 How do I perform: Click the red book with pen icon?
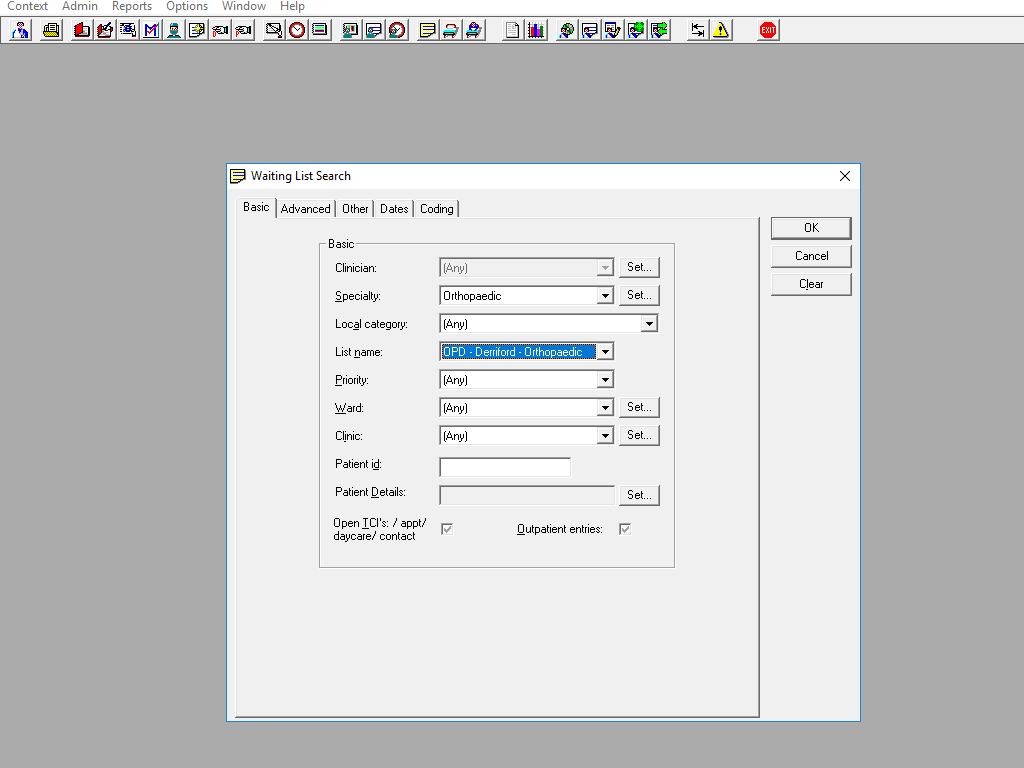coord(104,30)
